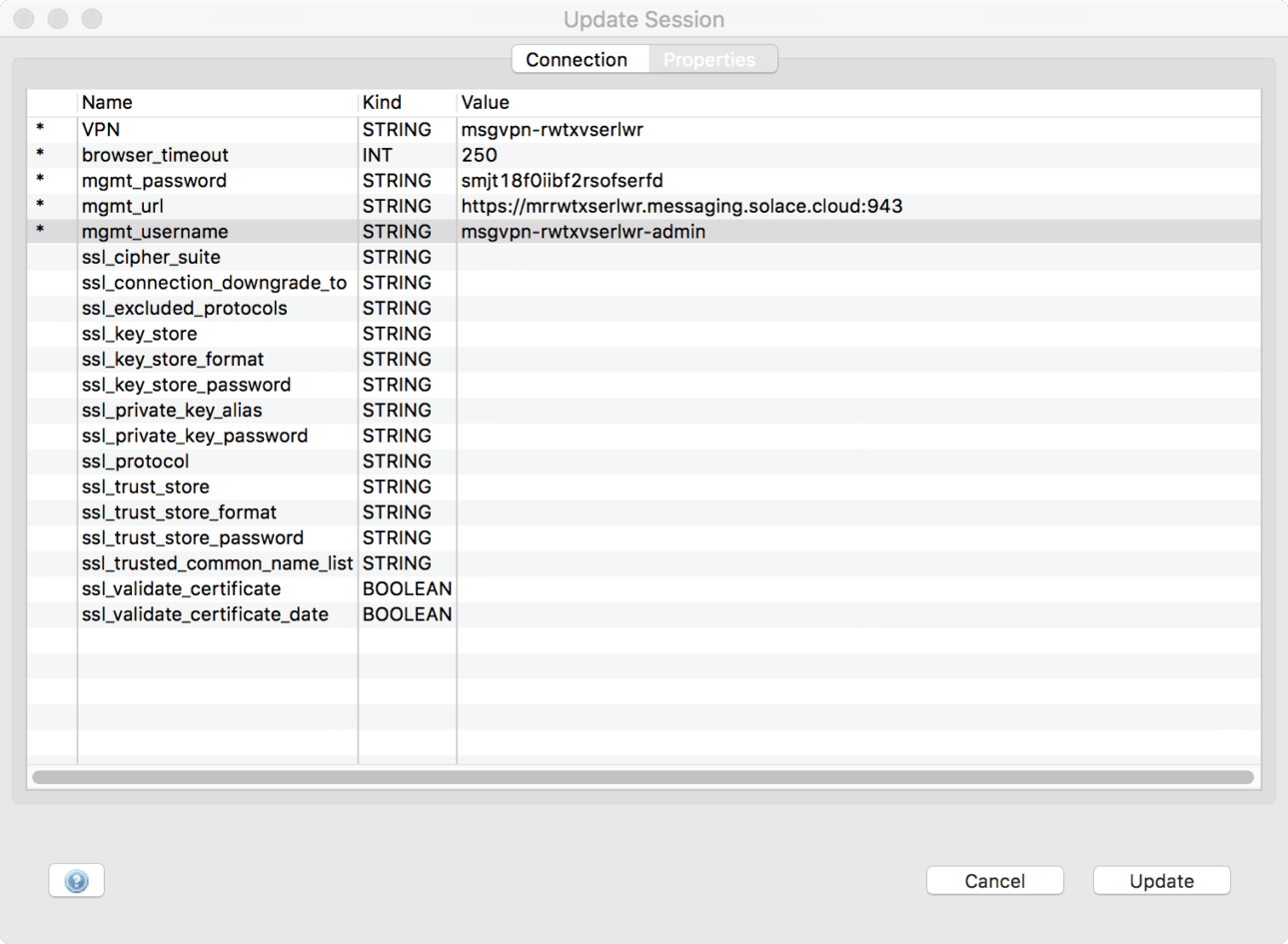This screenshot has height=944, width=1288.
Task: Select the mgmt_password row
Action: [x=200, y=180]
